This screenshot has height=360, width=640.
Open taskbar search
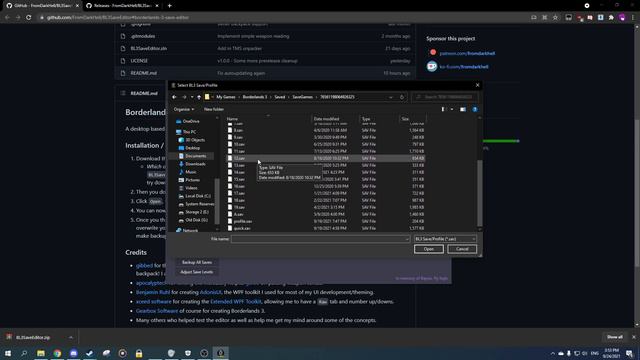click(24, 353)
